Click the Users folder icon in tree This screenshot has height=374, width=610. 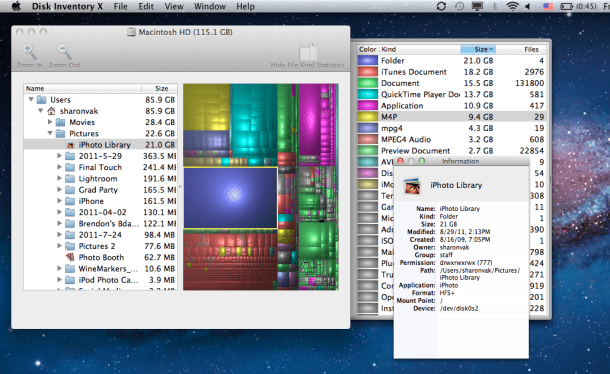coord(42,100)
